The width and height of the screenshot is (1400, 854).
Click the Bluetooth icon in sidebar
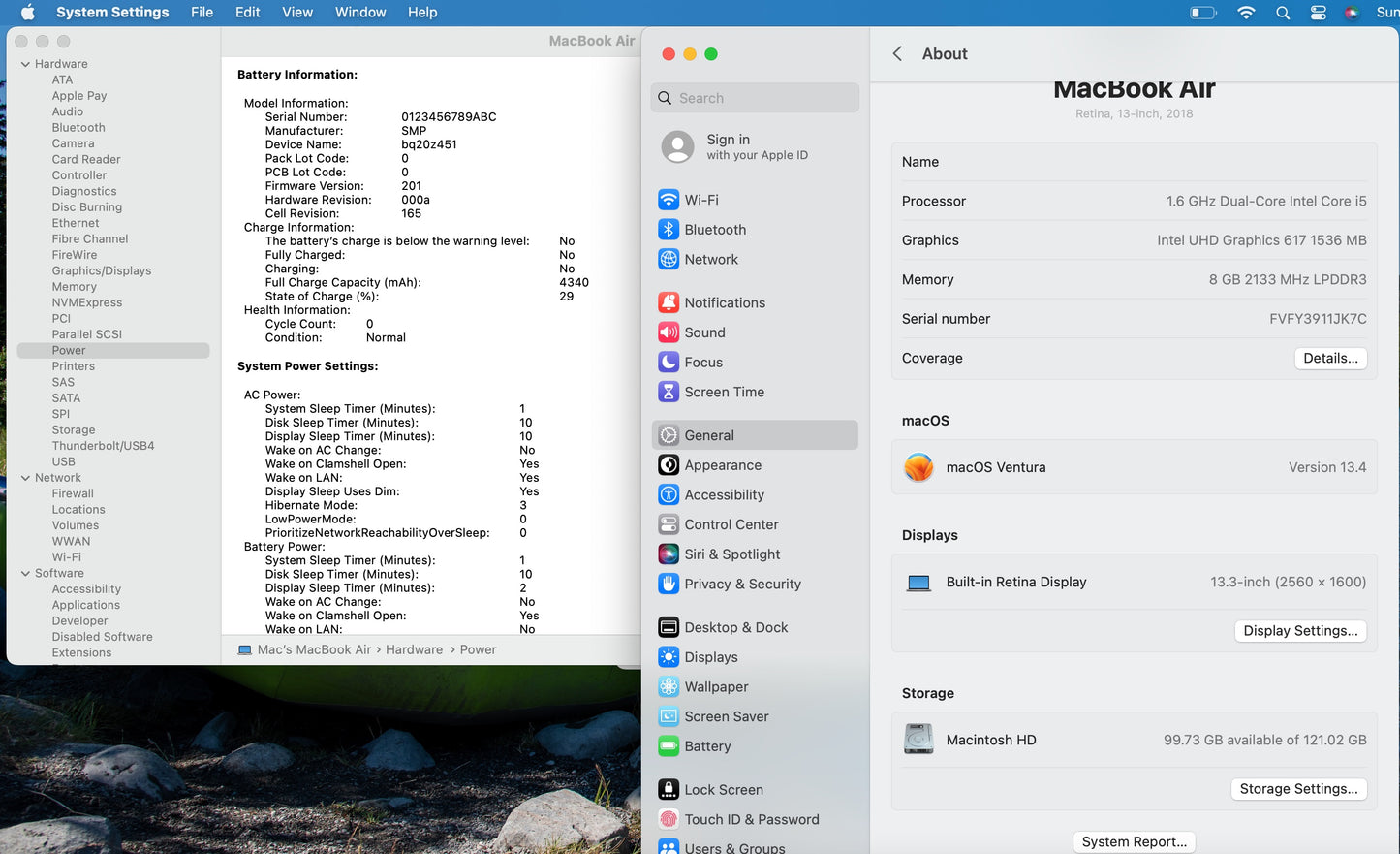click(x=669, y=230)
